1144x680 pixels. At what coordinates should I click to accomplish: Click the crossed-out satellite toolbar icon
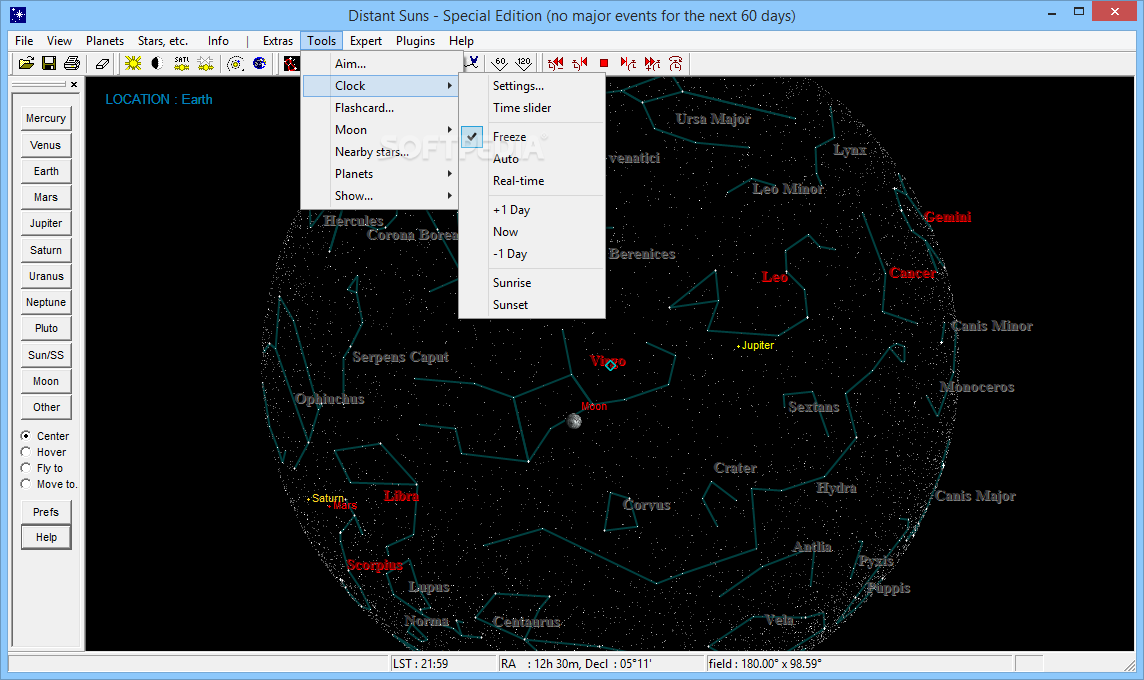(x=206, y=63)
